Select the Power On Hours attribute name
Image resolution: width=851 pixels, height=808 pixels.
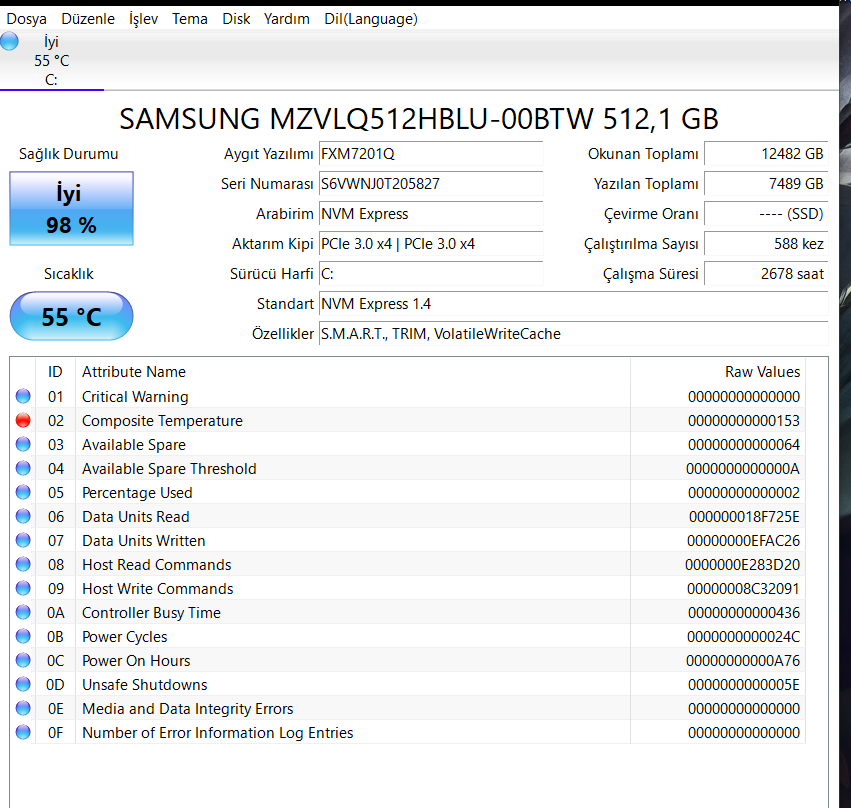point(136,660)
